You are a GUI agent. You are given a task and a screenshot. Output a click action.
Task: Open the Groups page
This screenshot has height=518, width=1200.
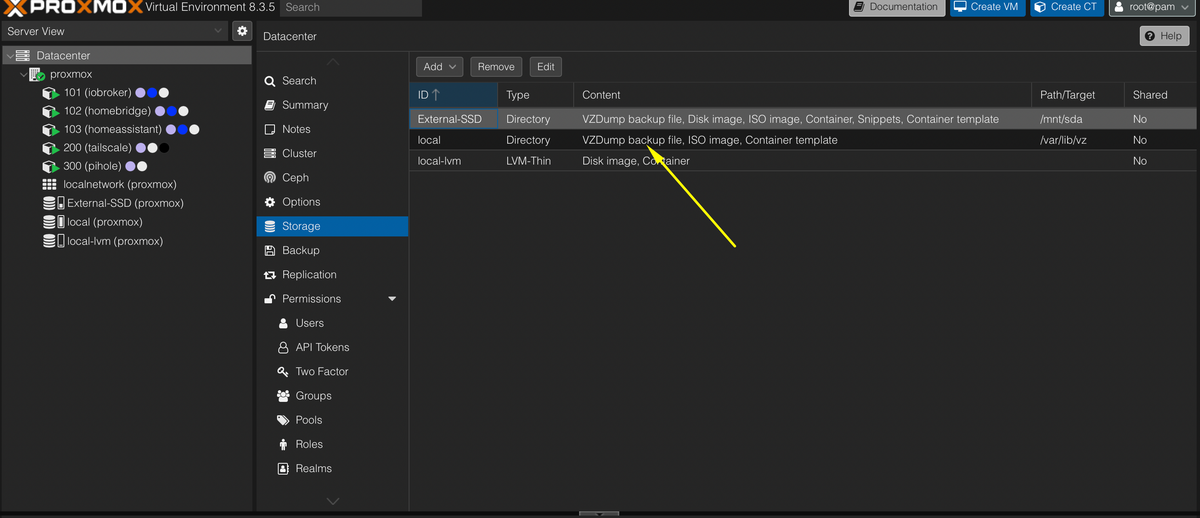[332, 396]
